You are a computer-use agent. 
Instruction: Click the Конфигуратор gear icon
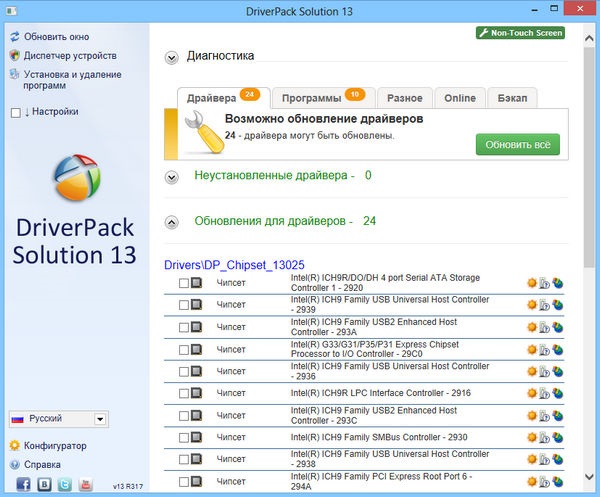[x=14, y=446]
